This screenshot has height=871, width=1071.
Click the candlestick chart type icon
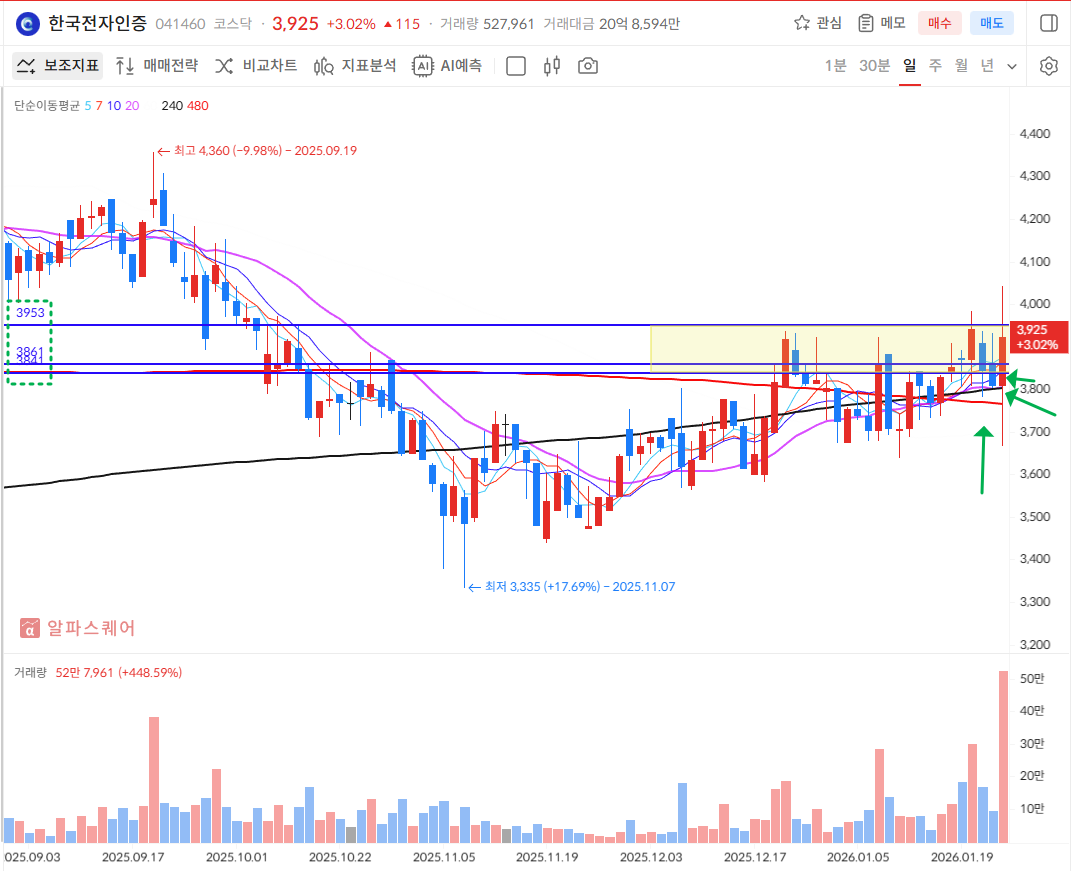(552, 66)
